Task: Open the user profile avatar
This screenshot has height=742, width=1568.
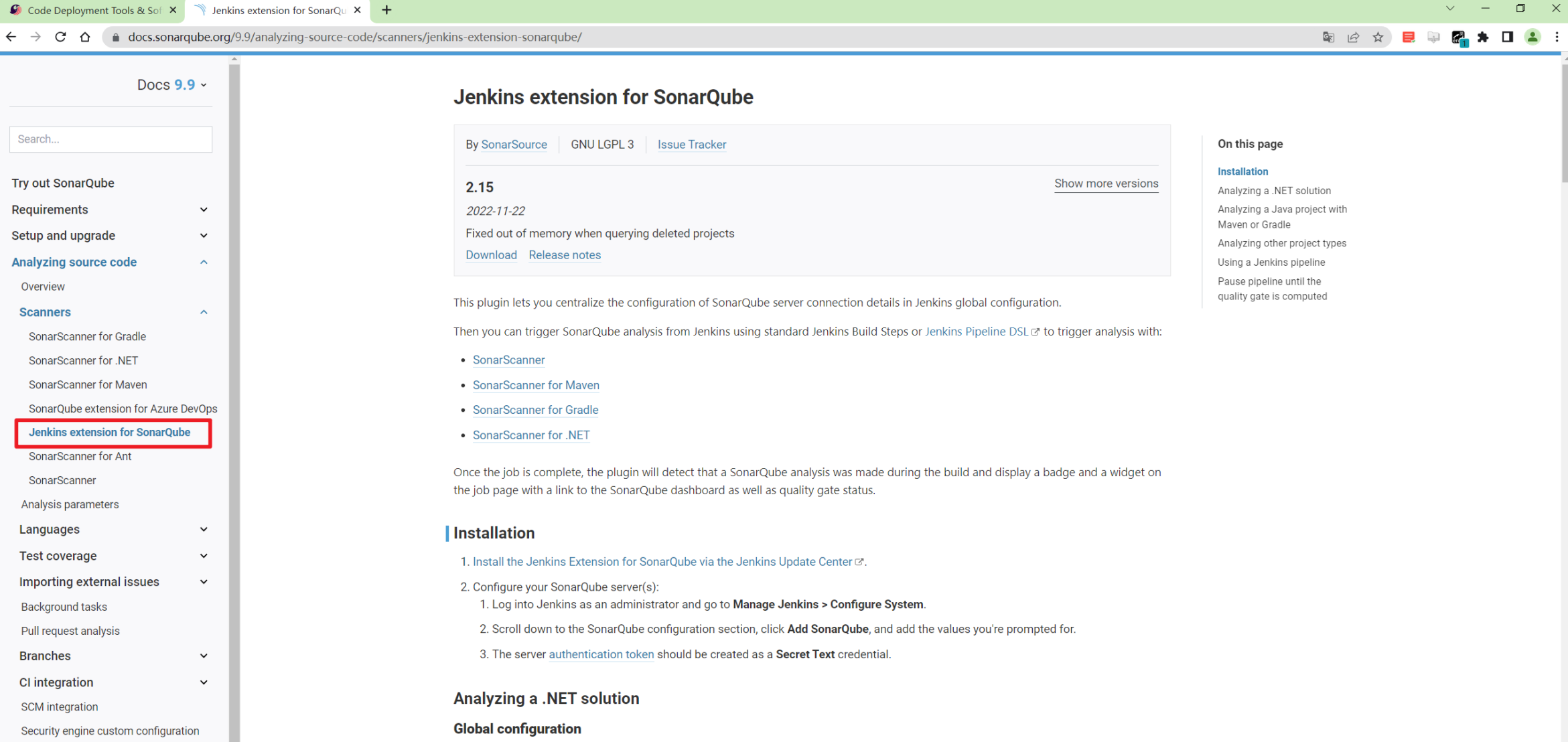Action: [1533, 37]
